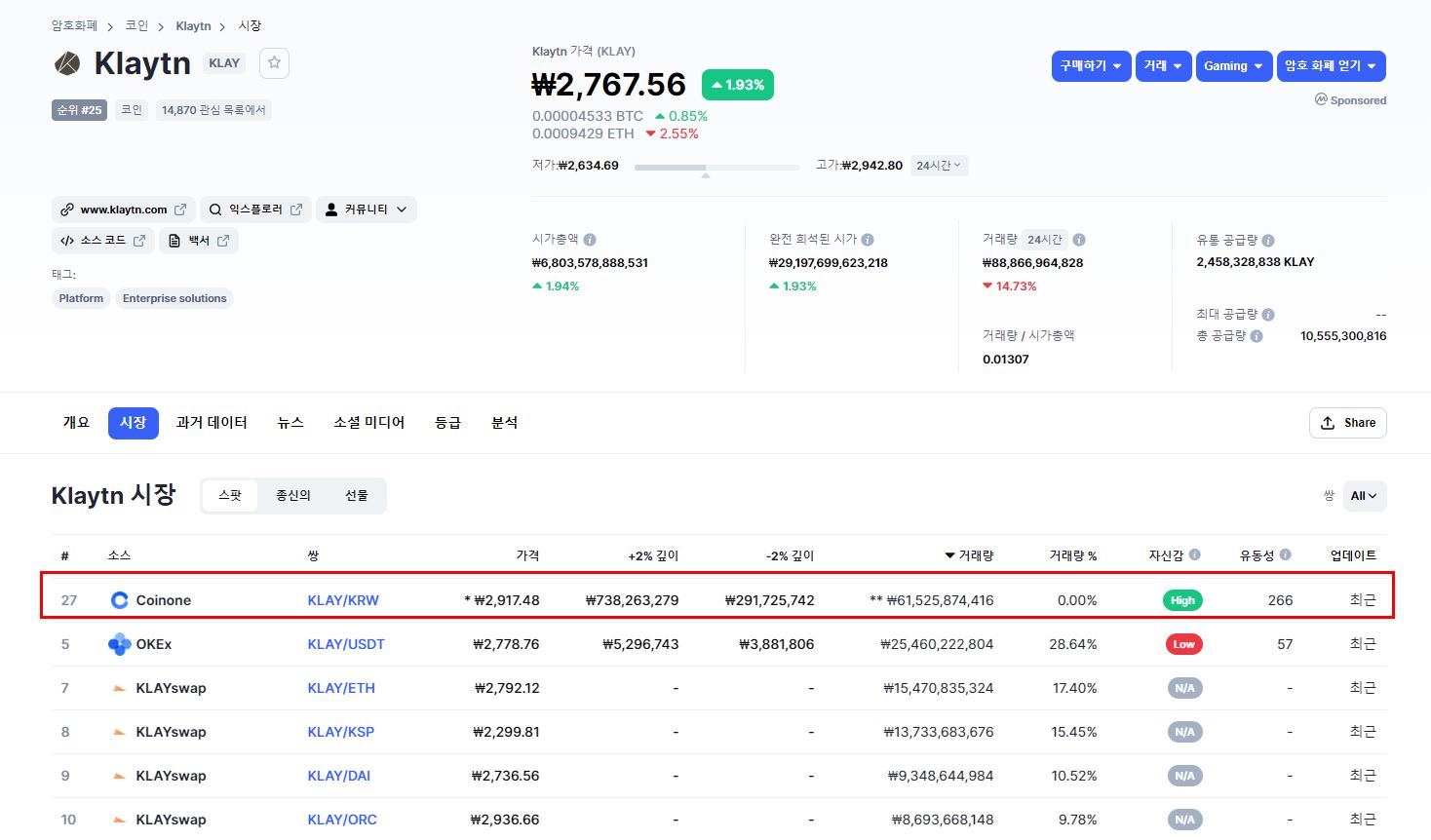Switch to the 시장 tab
1431x840 pixels.
click(x=134, y=423)
